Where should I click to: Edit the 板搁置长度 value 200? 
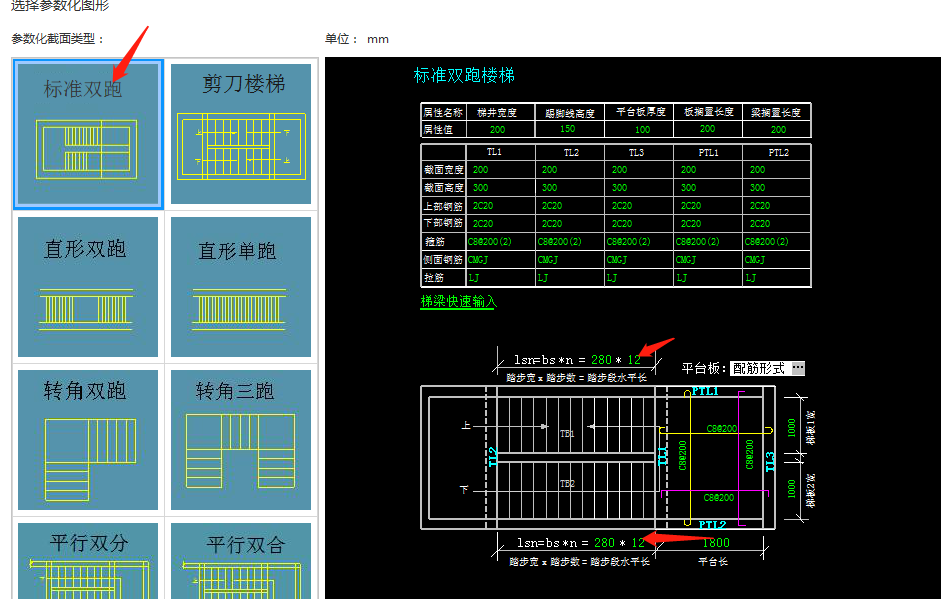[708, 129]
